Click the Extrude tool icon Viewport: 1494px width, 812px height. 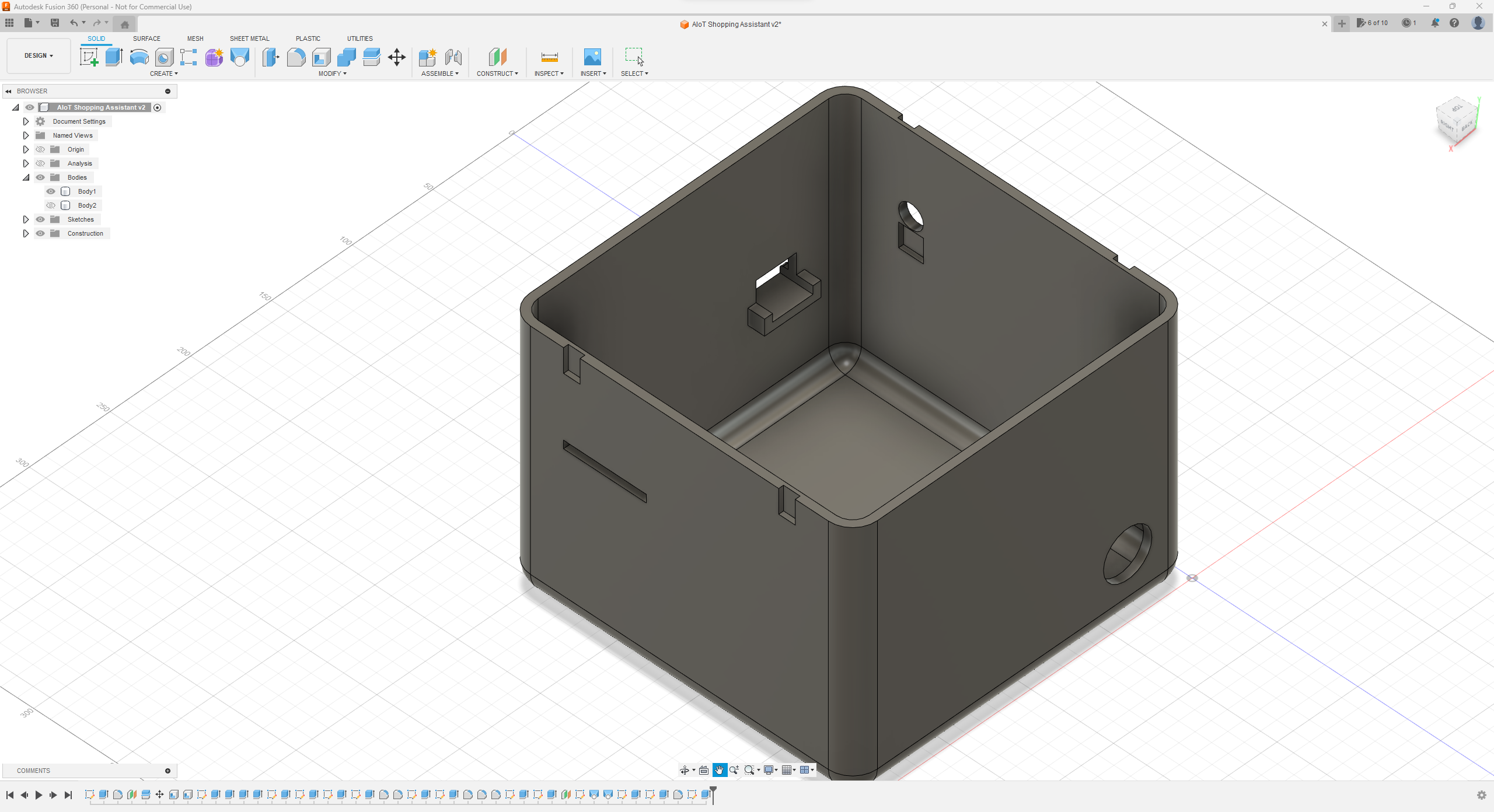(x=114, y=57)
